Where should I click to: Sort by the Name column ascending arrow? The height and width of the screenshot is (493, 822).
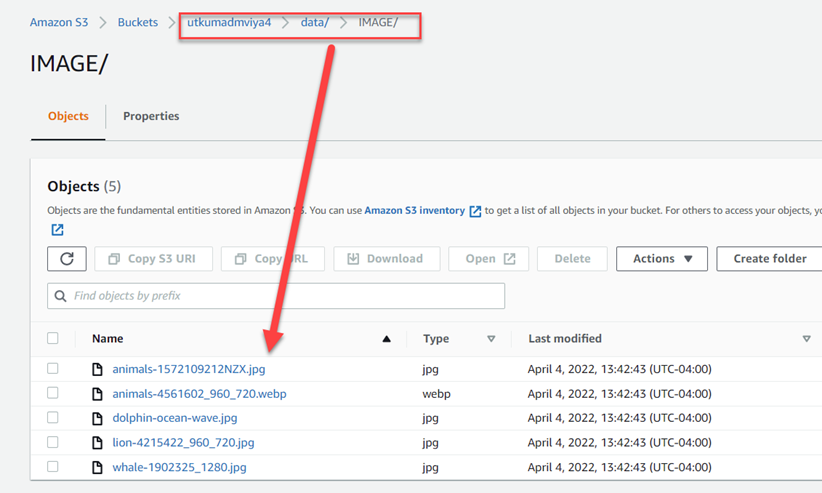tap(386, 339)
